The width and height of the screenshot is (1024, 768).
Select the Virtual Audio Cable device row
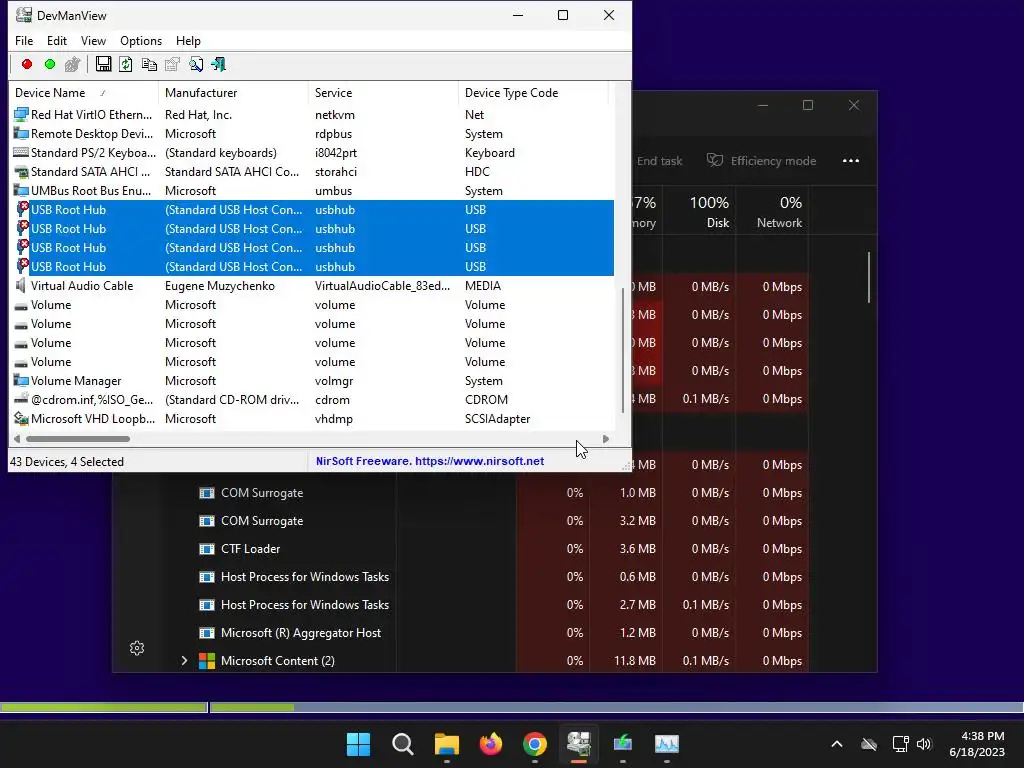[313, 285]
